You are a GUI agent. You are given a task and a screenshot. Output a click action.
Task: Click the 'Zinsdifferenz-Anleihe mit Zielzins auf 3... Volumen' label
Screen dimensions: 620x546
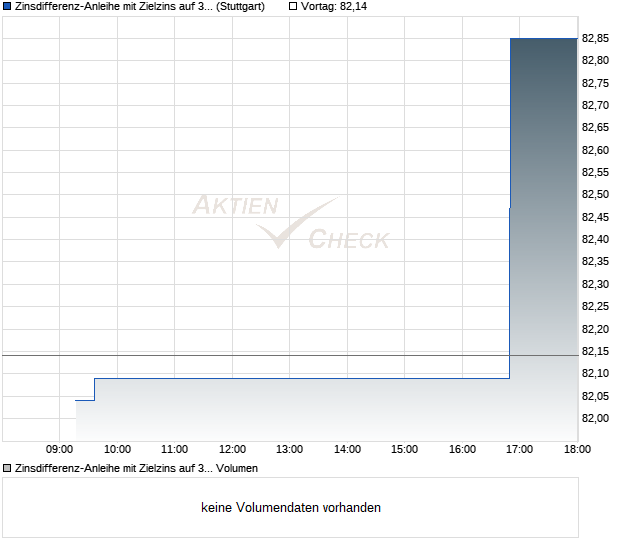point(136,469)
